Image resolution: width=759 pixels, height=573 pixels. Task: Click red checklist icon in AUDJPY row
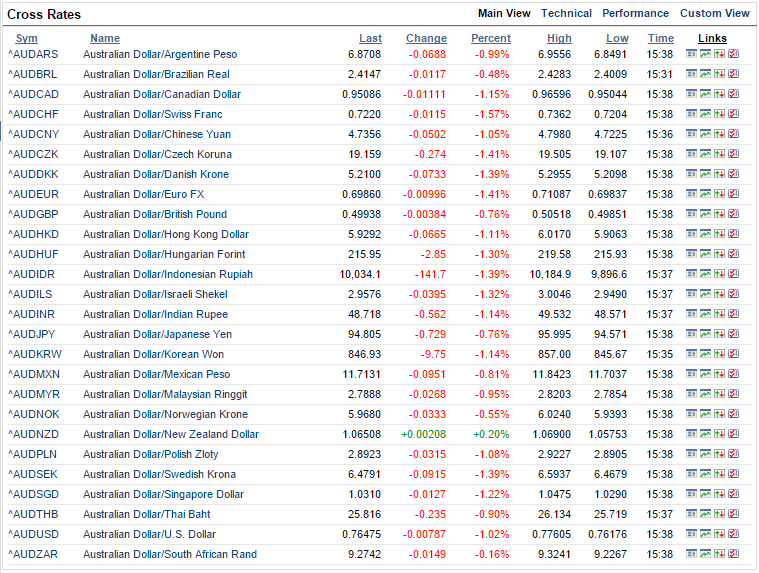click(x=733, y=334)
